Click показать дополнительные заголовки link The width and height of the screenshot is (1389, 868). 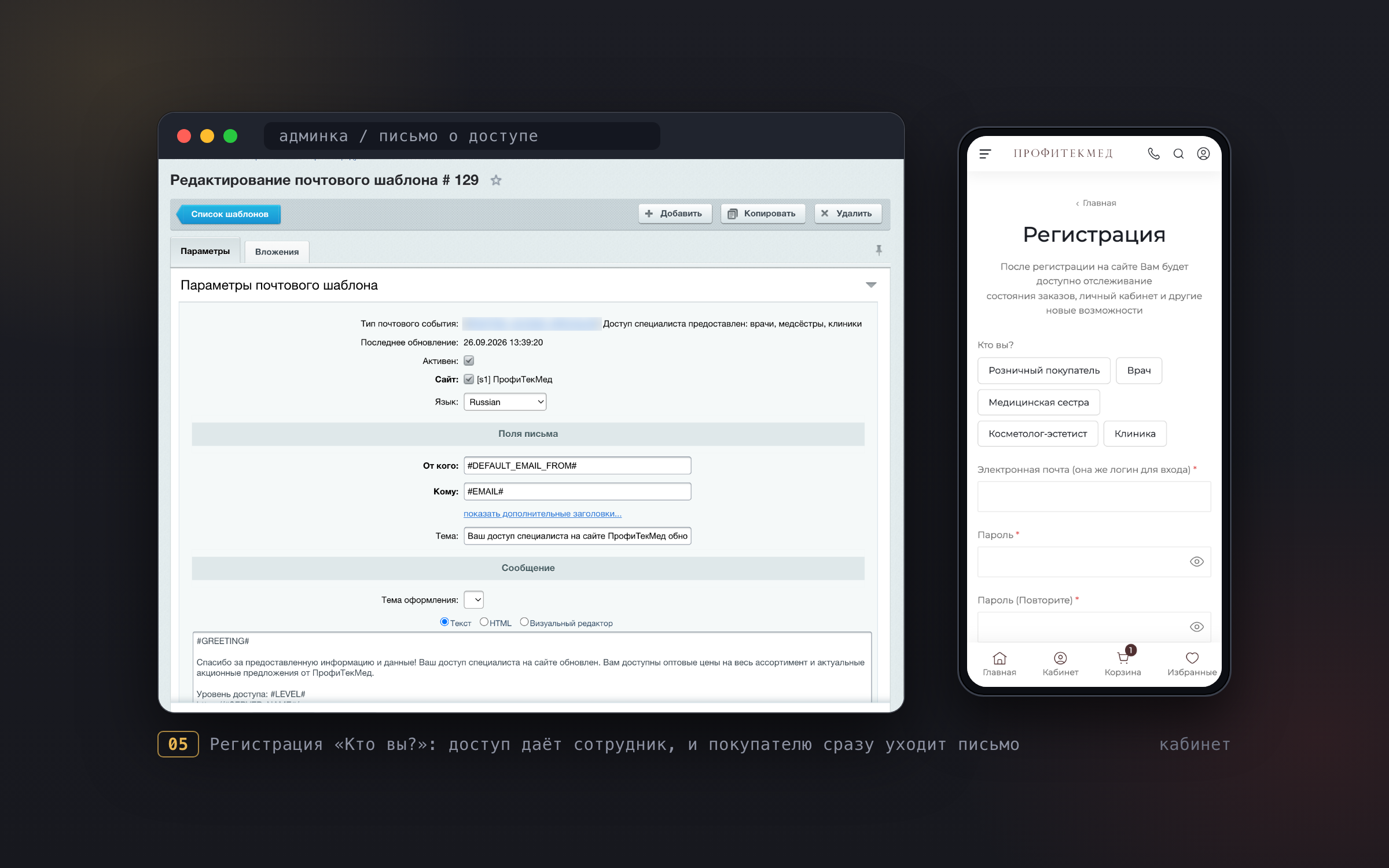click(x=542, y=514)
